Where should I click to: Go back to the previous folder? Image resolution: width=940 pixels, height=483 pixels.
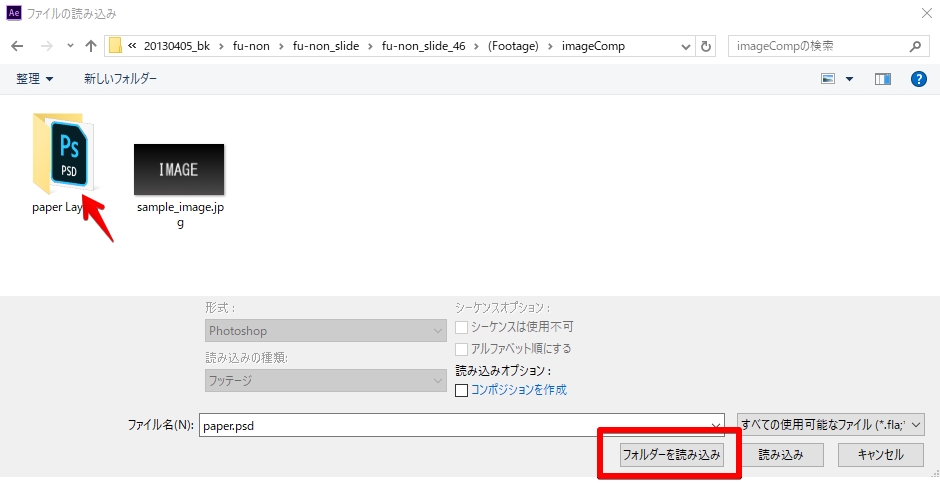coord(17,46)
